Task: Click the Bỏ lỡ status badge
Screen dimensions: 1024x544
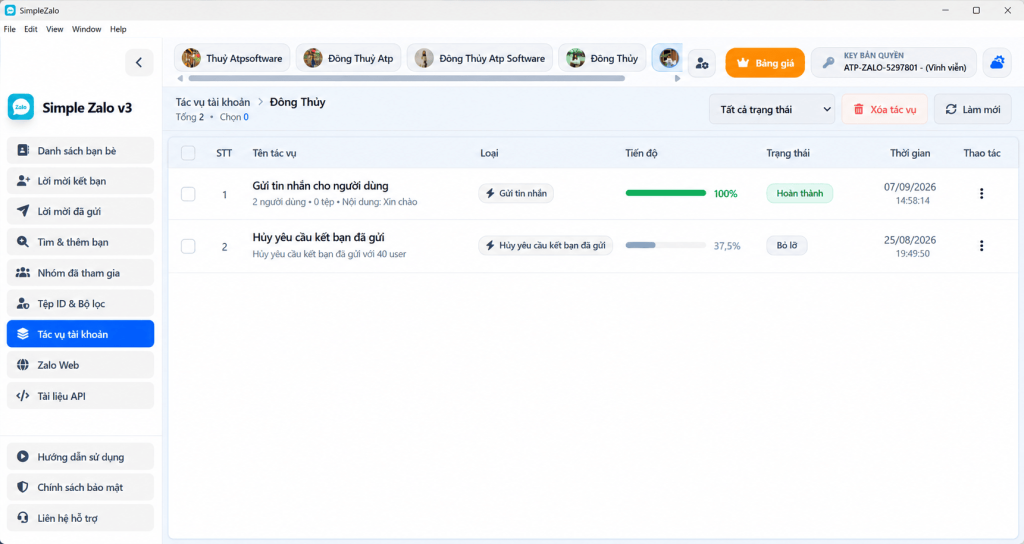Action: (x=787, y=246)
